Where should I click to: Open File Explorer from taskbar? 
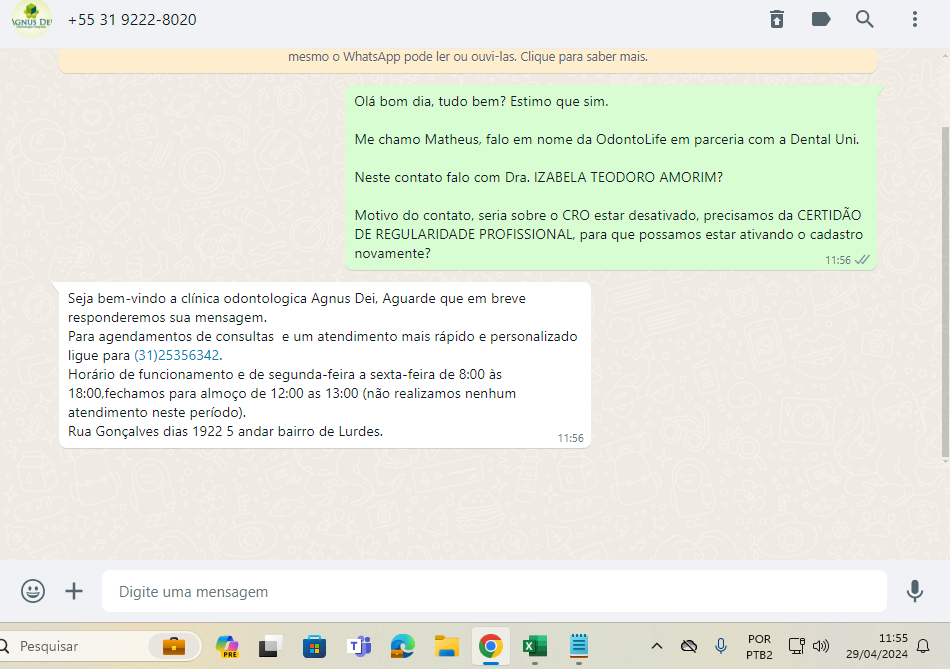tap(447, 647)
